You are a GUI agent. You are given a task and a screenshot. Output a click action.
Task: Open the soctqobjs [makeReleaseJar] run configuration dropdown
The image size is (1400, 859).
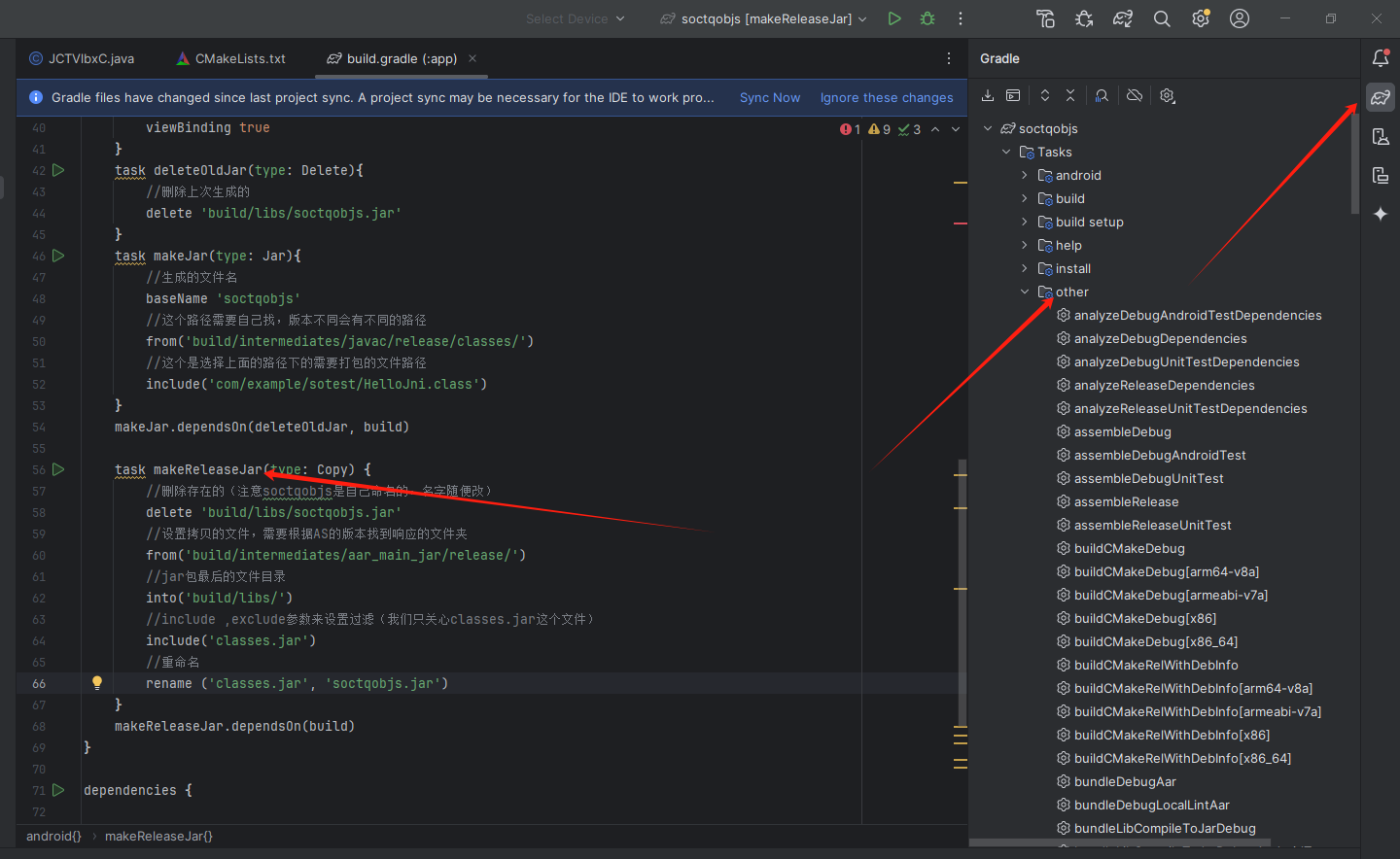tap(763, 18)
